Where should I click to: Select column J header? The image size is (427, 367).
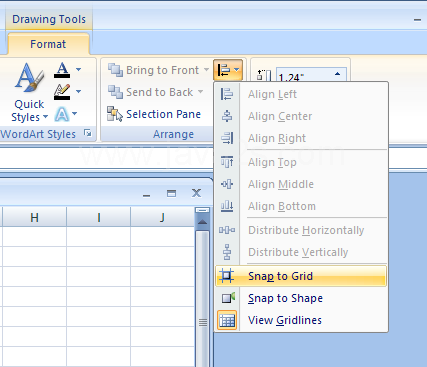click(x=162, y=217)
